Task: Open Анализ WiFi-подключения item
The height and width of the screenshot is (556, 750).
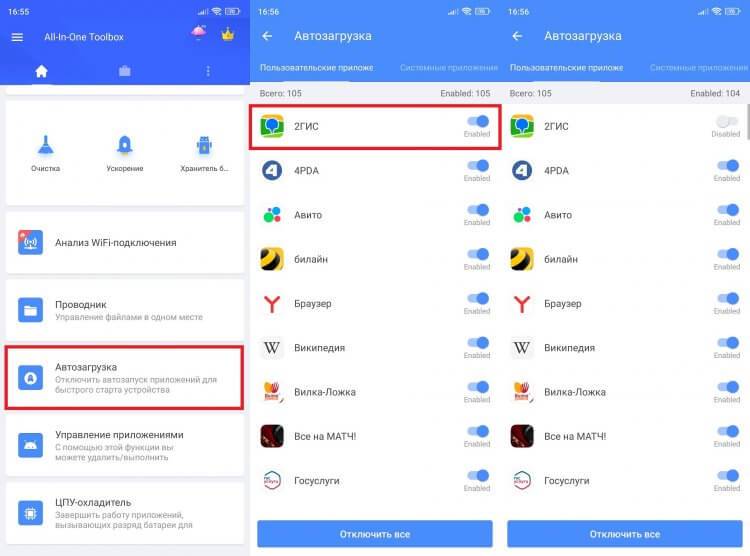Action: pos(124,243)
